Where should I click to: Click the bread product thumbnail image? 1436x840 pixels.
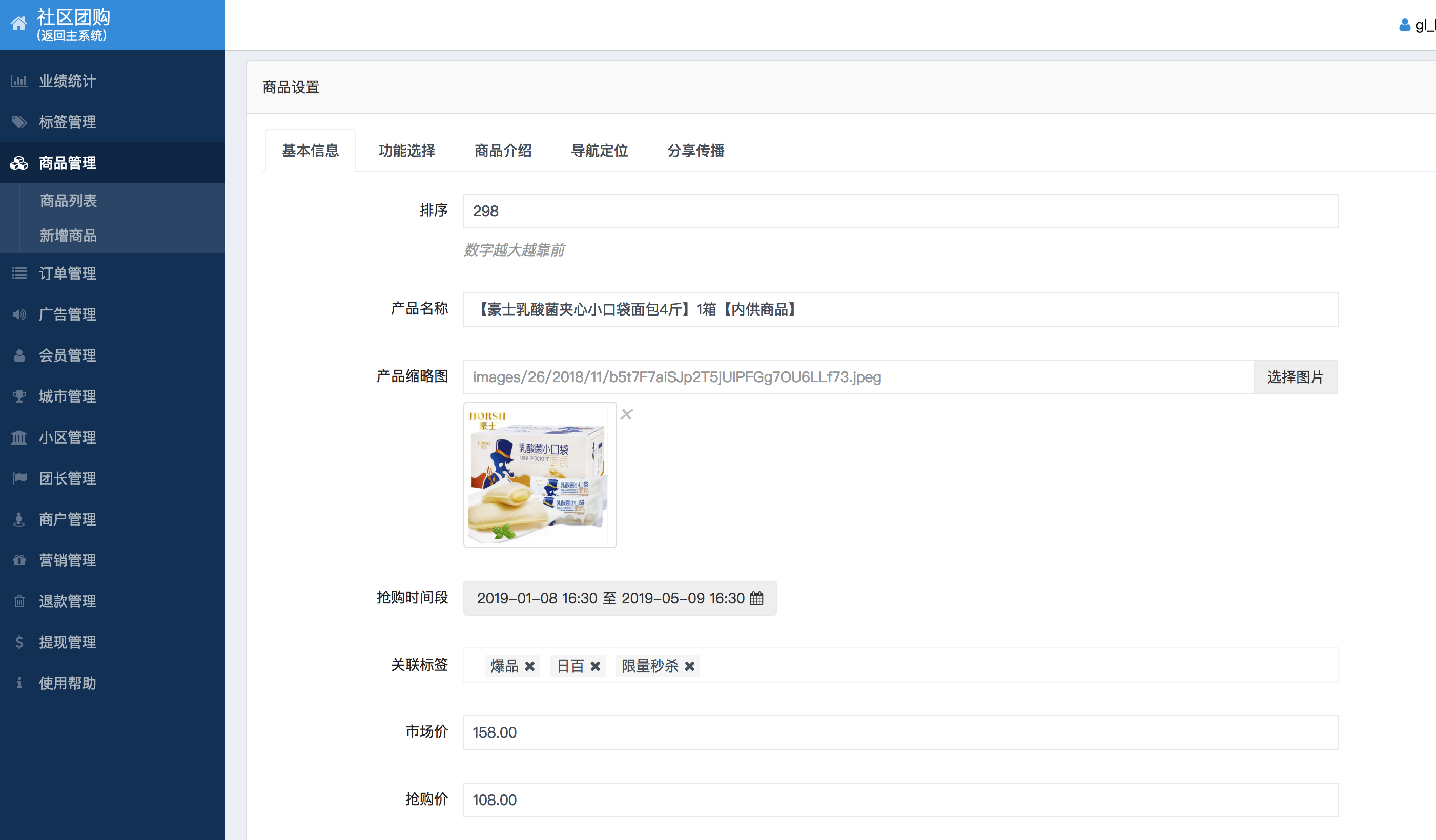[x=539, y=474]
